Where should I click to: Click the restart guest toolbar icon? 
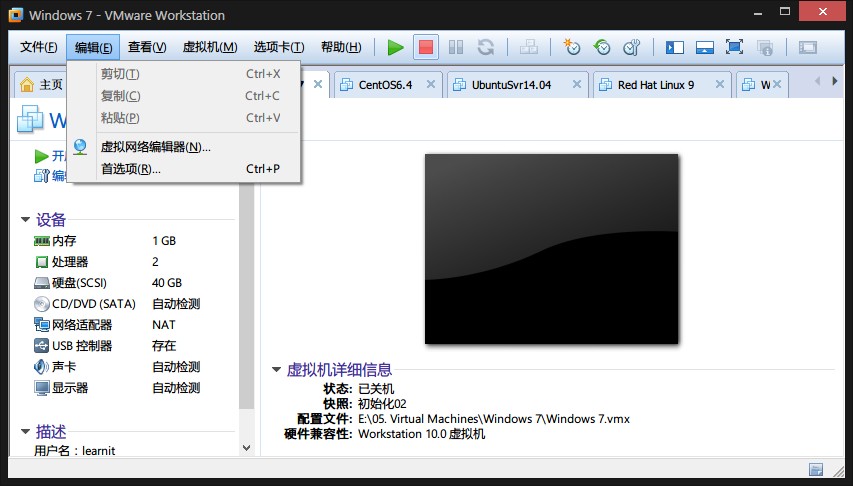pos(486,47)
